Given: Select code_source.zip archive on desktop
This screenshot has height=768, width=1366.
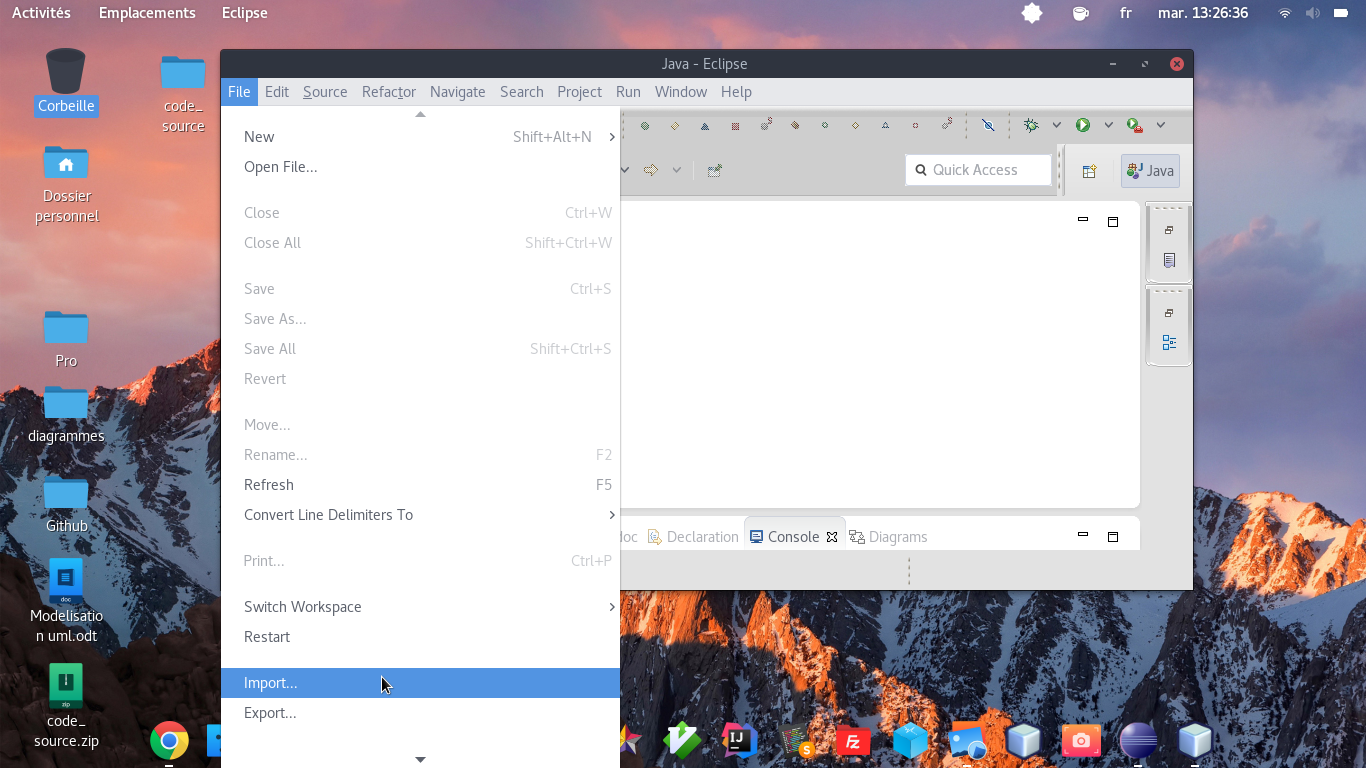Looking at the screenshot, I should (66, 706).
